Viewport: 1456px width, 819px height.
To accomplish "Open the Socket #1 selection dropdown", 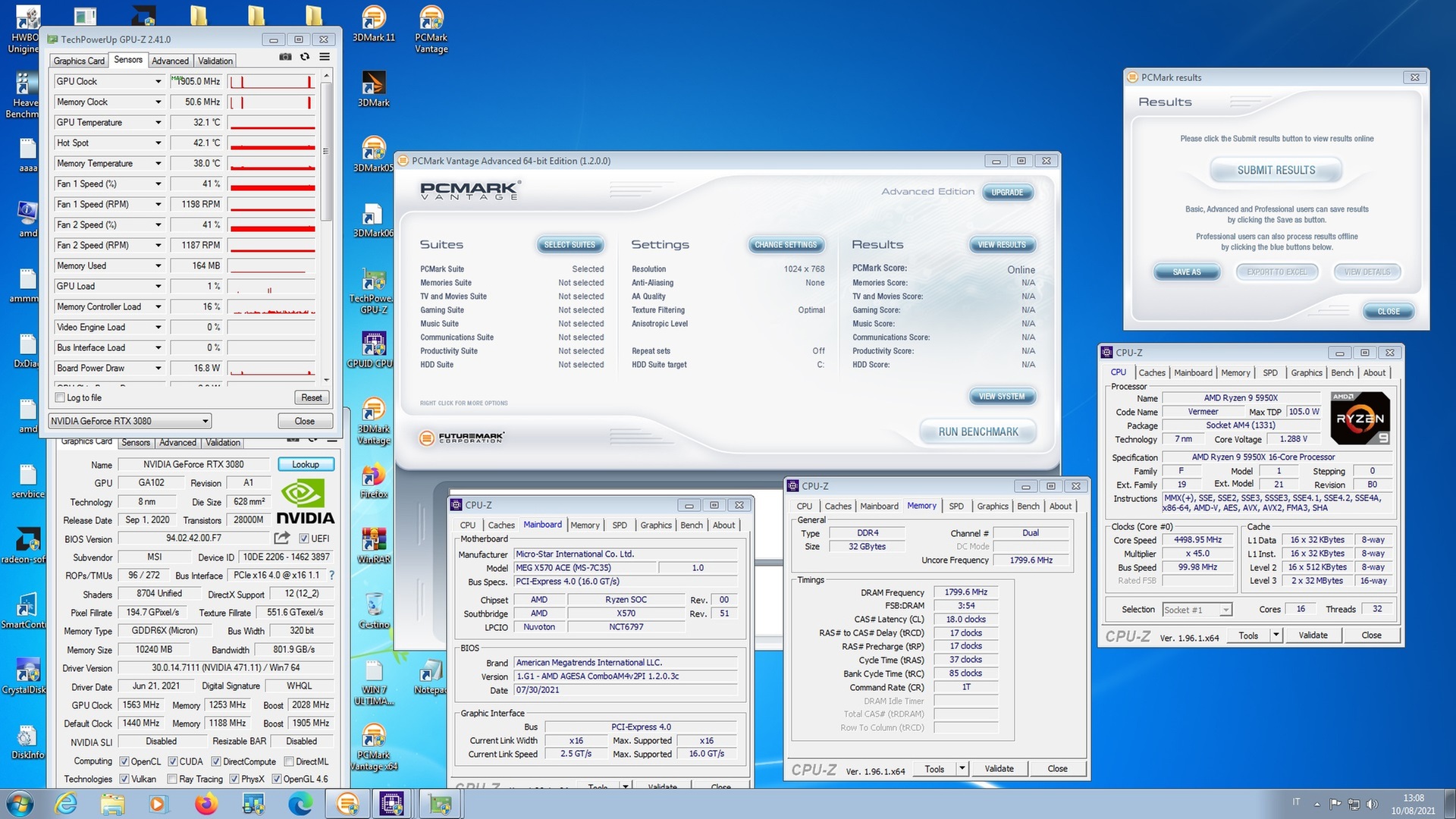I will coord(1197,610).
